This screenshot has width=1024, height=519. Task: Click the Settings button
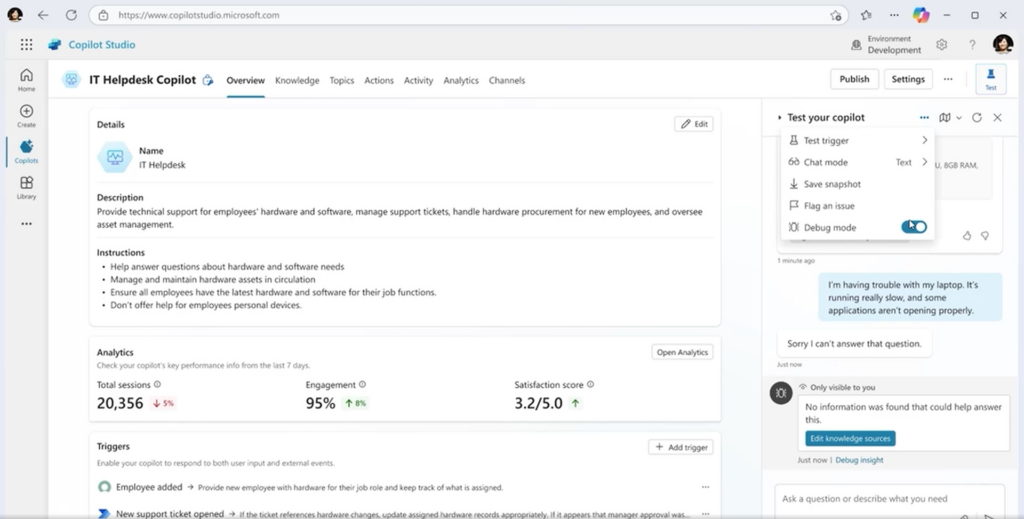click(908, 79)
